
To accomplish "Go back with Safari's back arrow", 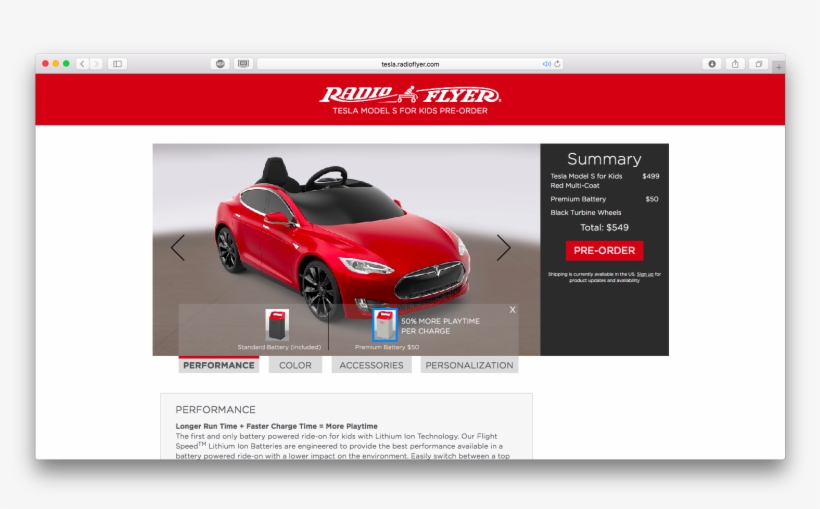I will point(82,64).
